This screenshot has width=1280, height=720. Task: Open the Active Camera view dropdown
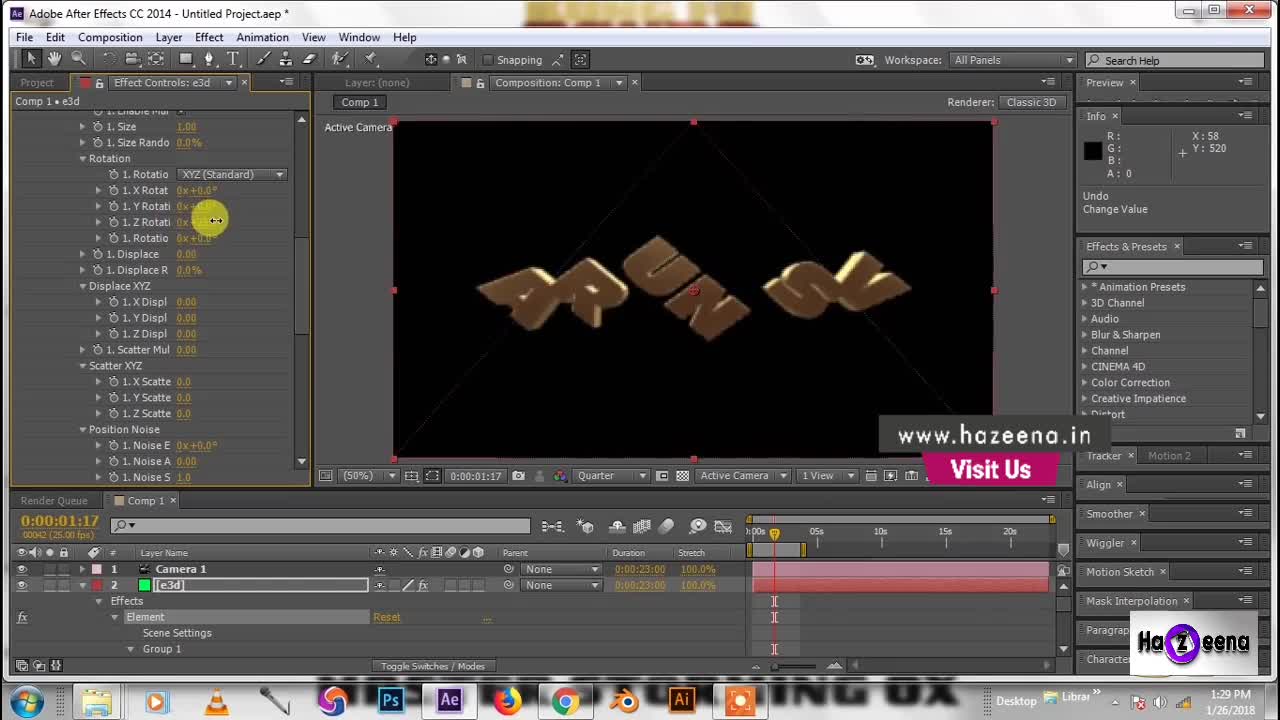coord(743,476)
